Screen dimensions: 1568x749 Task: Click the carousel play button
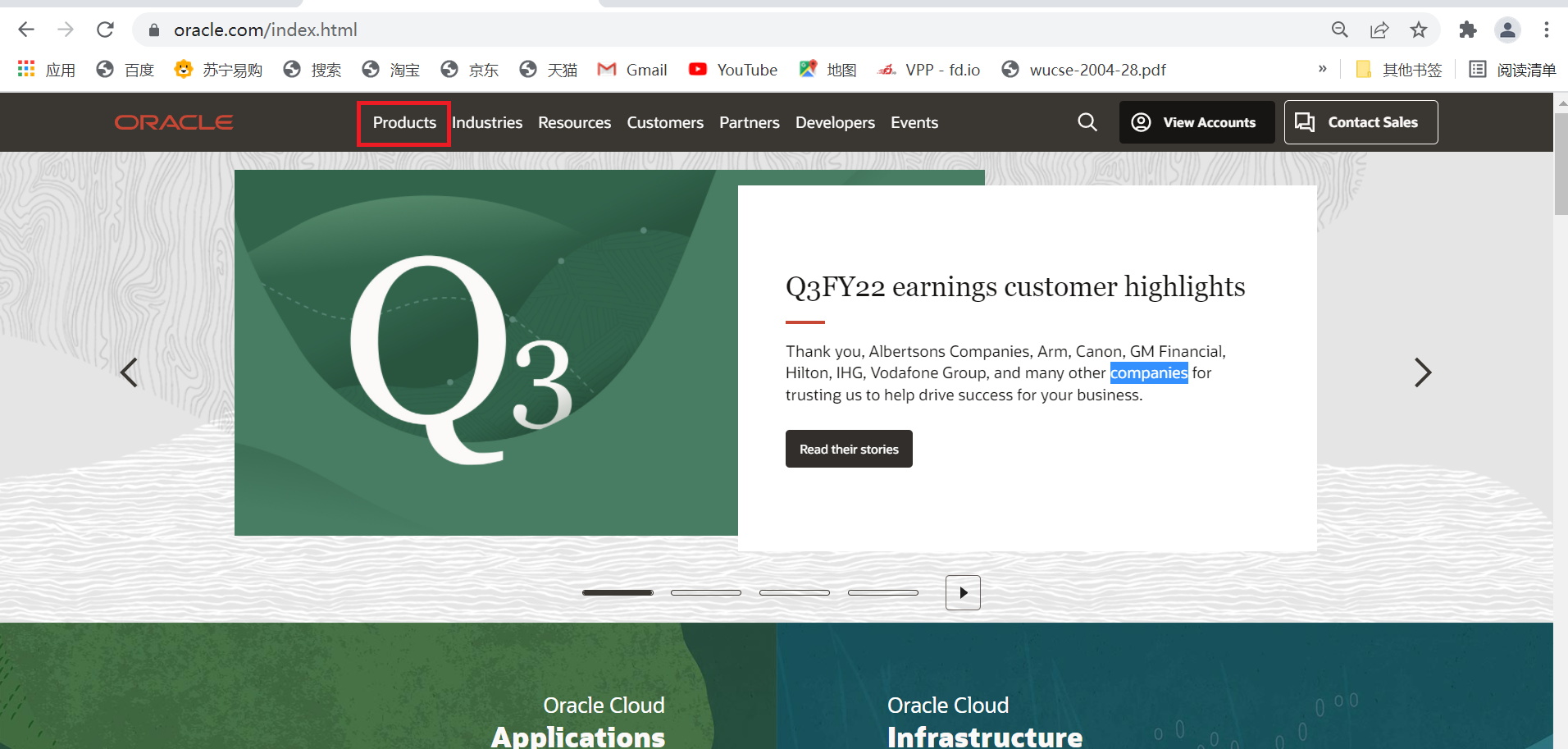pos(963,592)
